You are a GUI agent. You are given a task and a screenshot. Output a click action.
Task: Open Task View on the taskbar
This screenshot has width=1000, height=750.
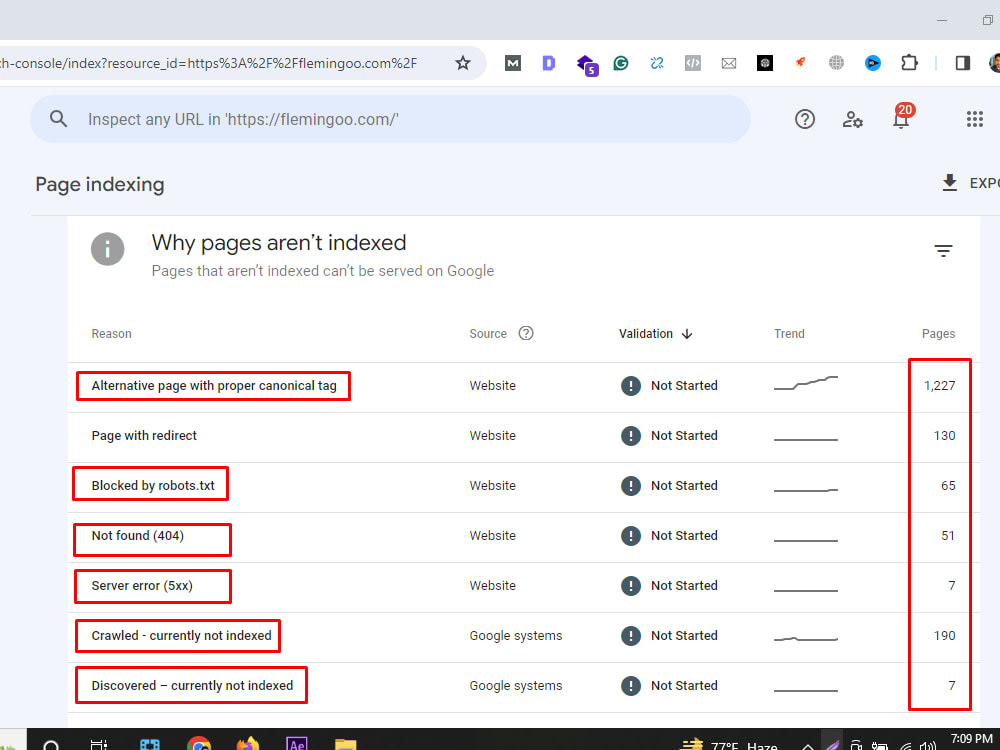point(98,744)
